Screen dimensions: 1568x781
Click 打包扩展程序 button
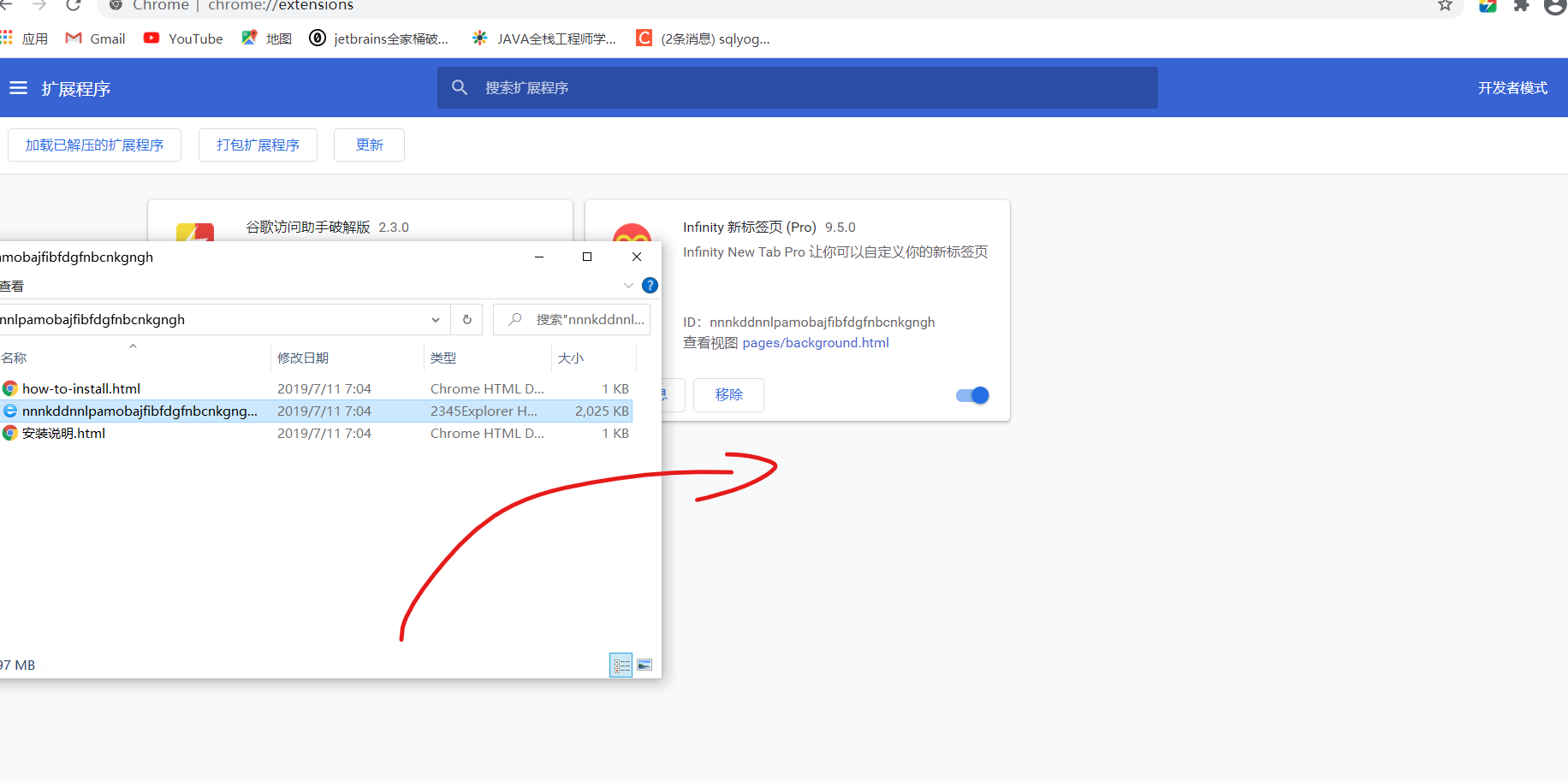258,145
